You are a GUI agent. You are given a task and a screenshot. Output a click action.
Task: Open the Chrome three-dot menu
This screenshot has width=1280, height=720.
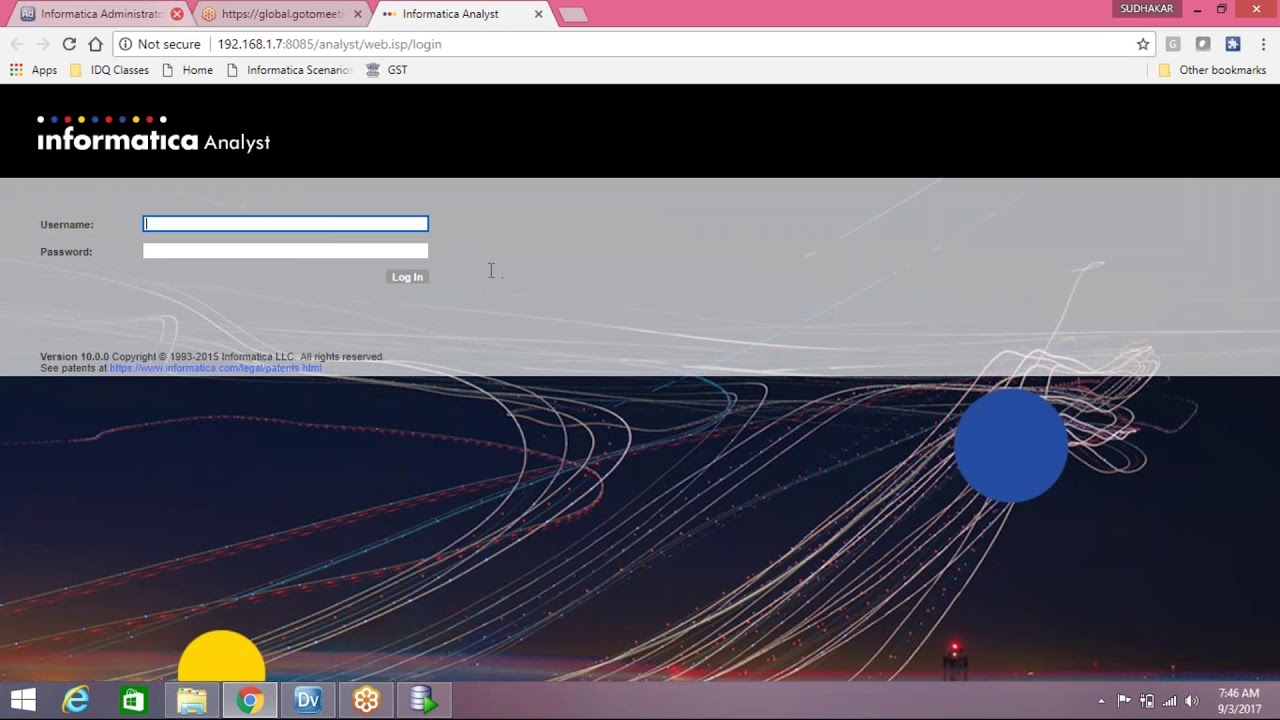pyautogui.click(x=1264, y=44)
